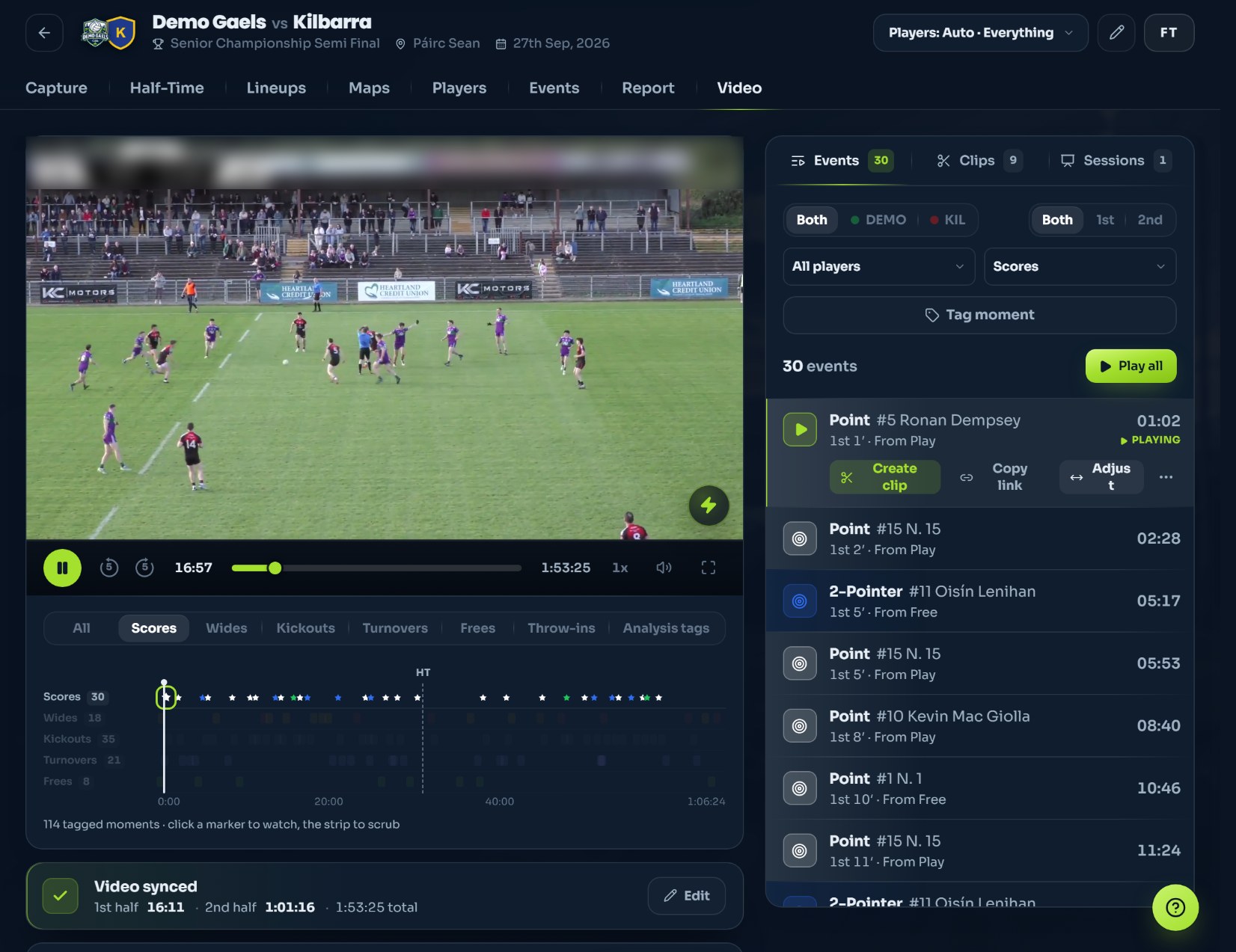This screenshot has height=952, width=1236.
Task: Go to the Lineups tab
Action: (276, 88)
